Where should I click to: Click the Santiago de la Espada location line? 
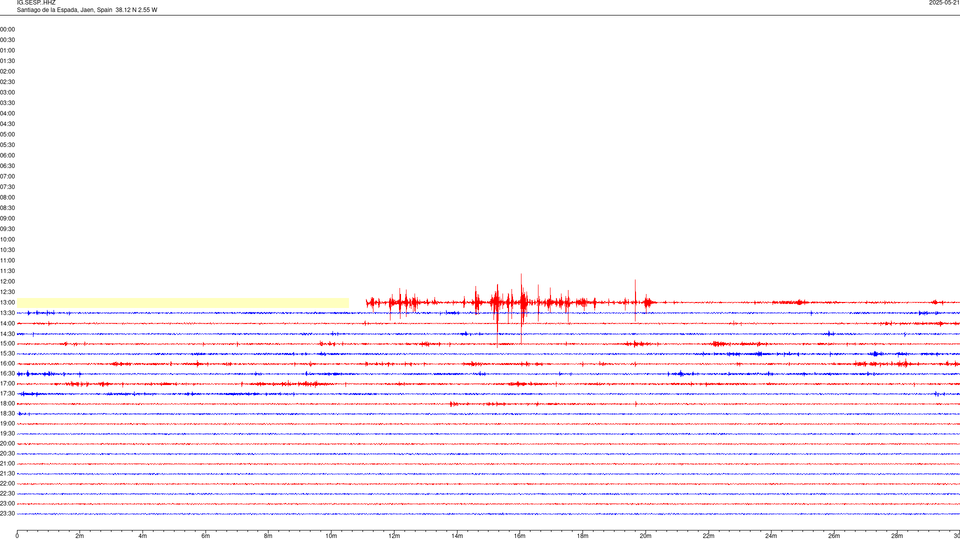[x=87, y=10]
